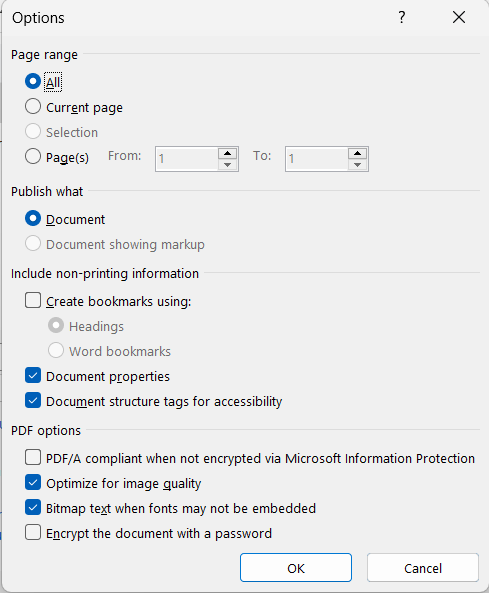Click the To field down arrow
The image size is (489, 593).
point(357,165)
